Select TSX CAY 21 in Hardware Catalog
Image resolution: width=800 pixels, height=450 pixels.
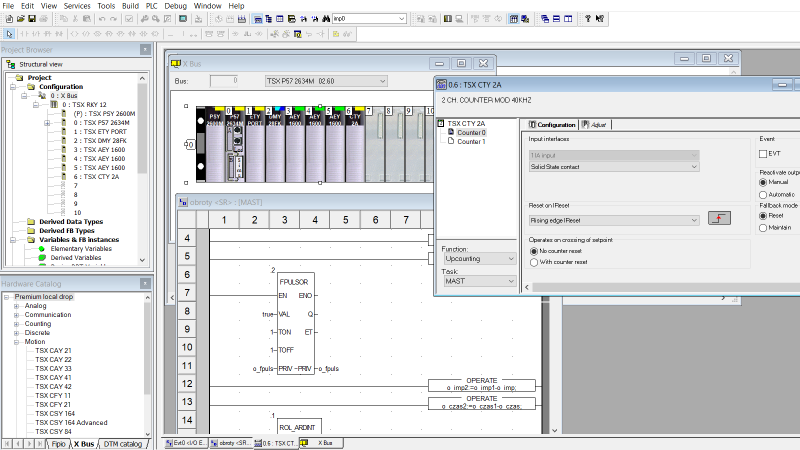[x=53, y=351]
